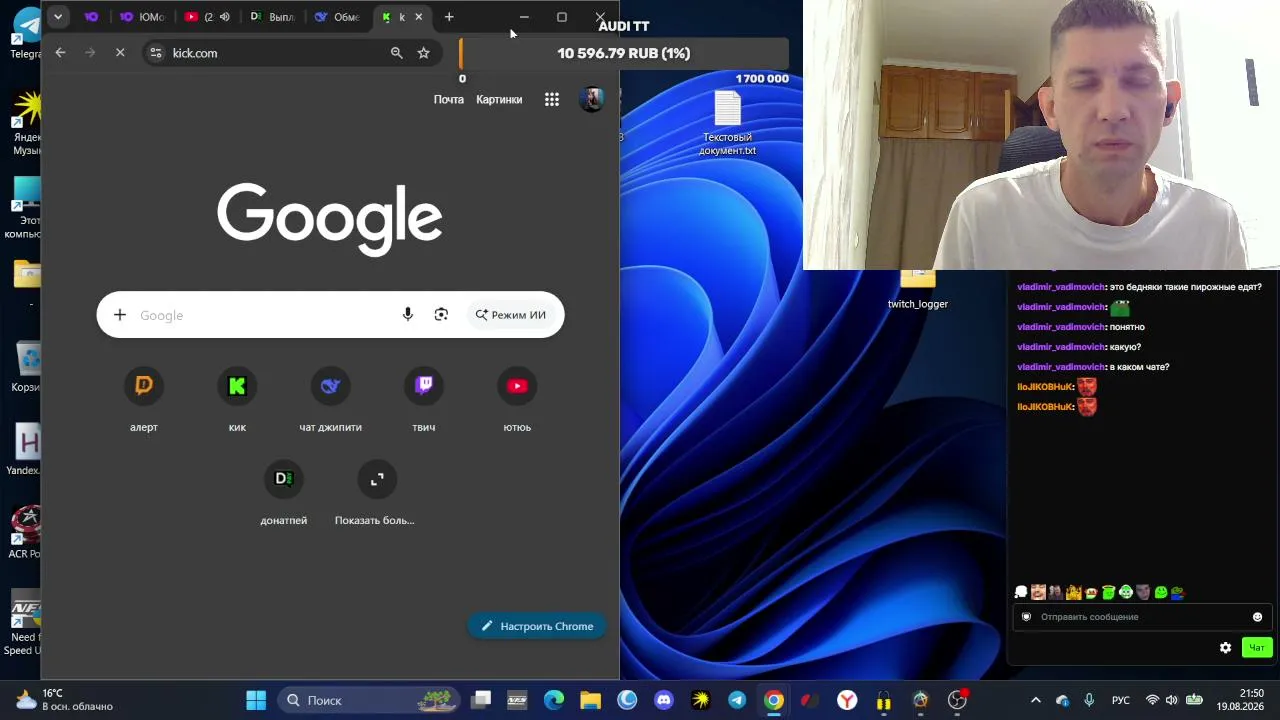
Task: Open the Chrome tab search dropdown
Action: (58, 17)
